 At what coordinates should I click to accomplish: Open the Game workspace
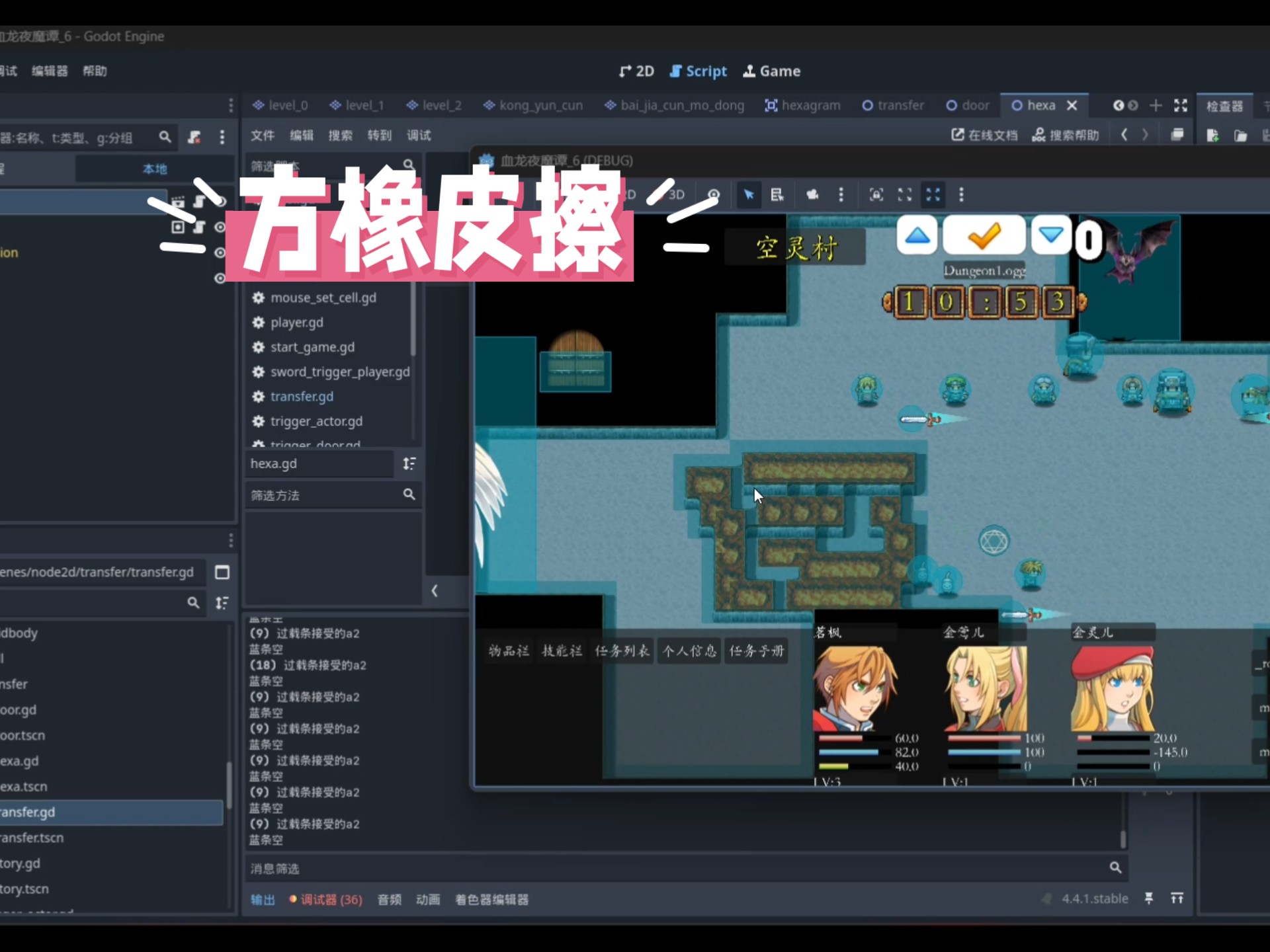(771, 71)
